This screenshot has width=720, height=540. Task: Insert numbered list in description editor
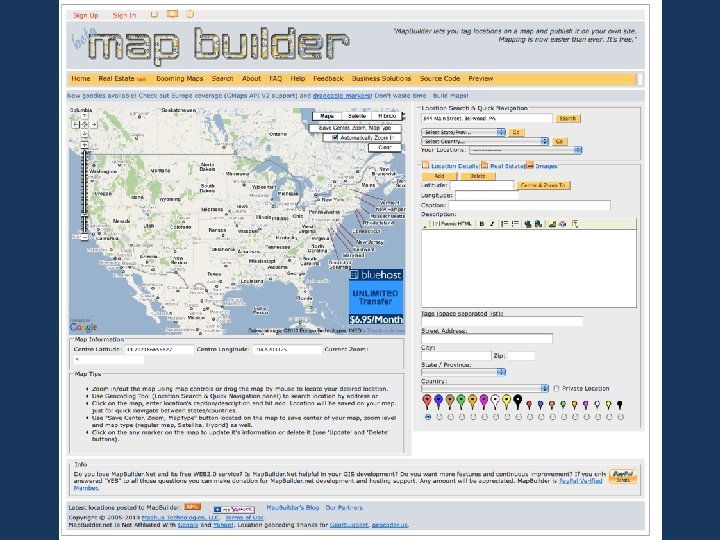[504, 224]
